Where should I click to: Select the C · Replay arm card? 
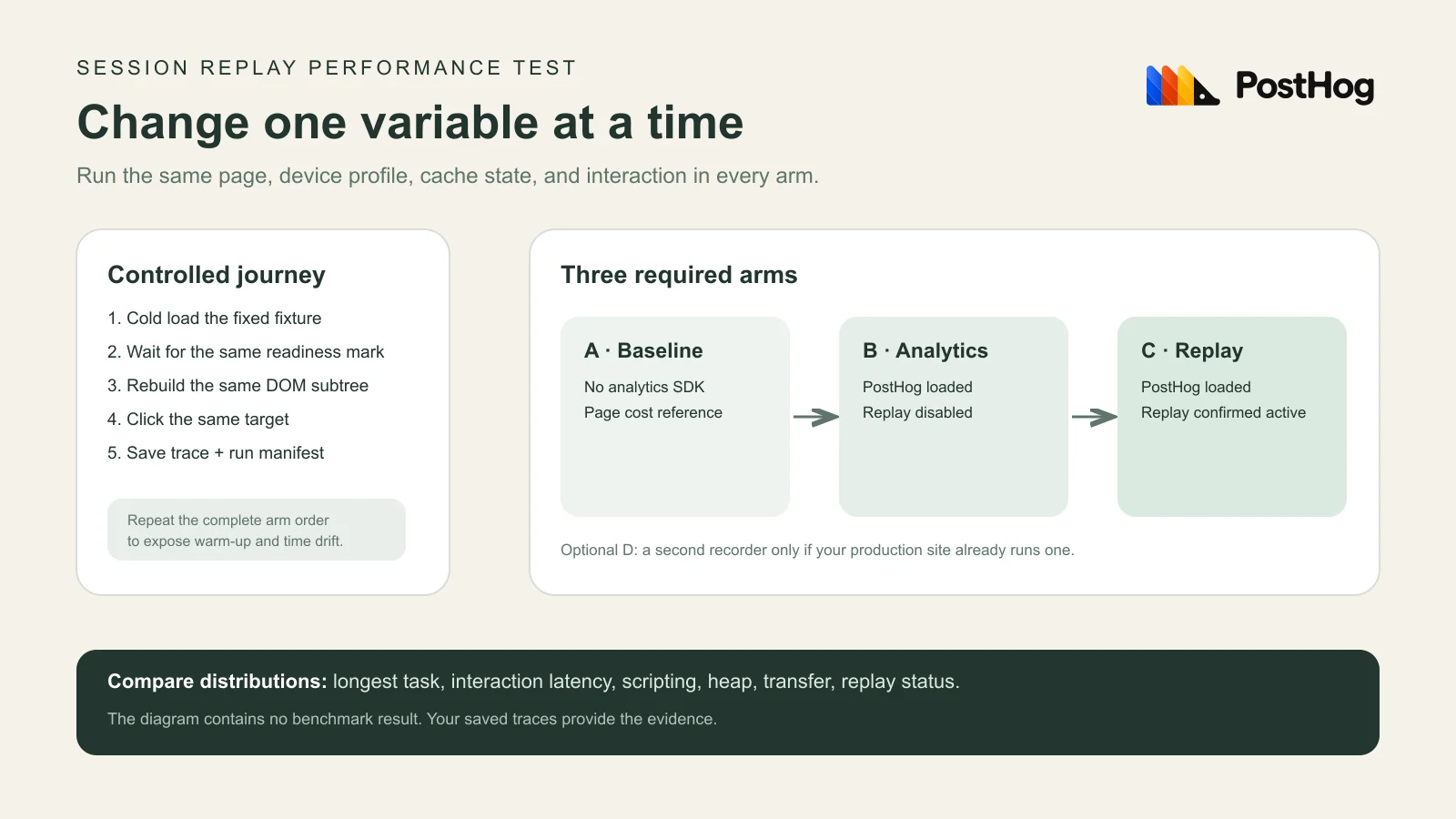coord(1232,417)
